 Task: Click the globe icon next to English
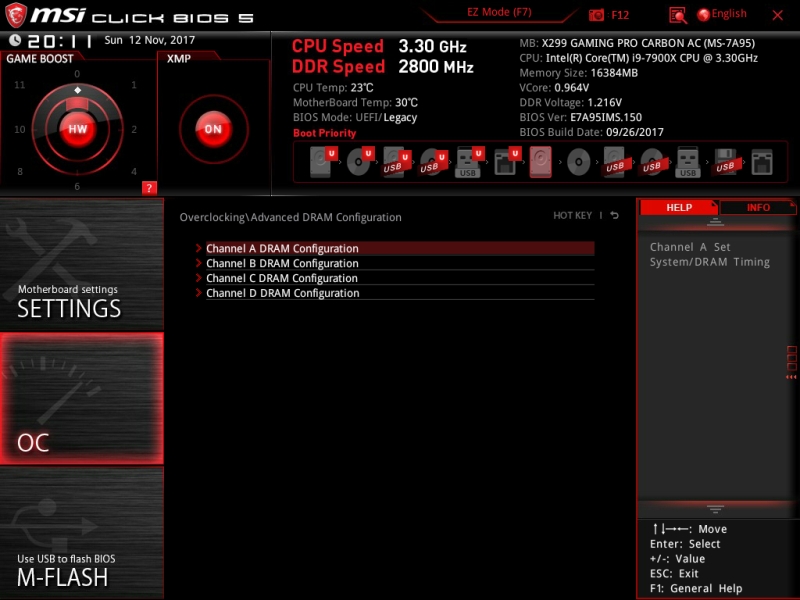coord(704,15)
